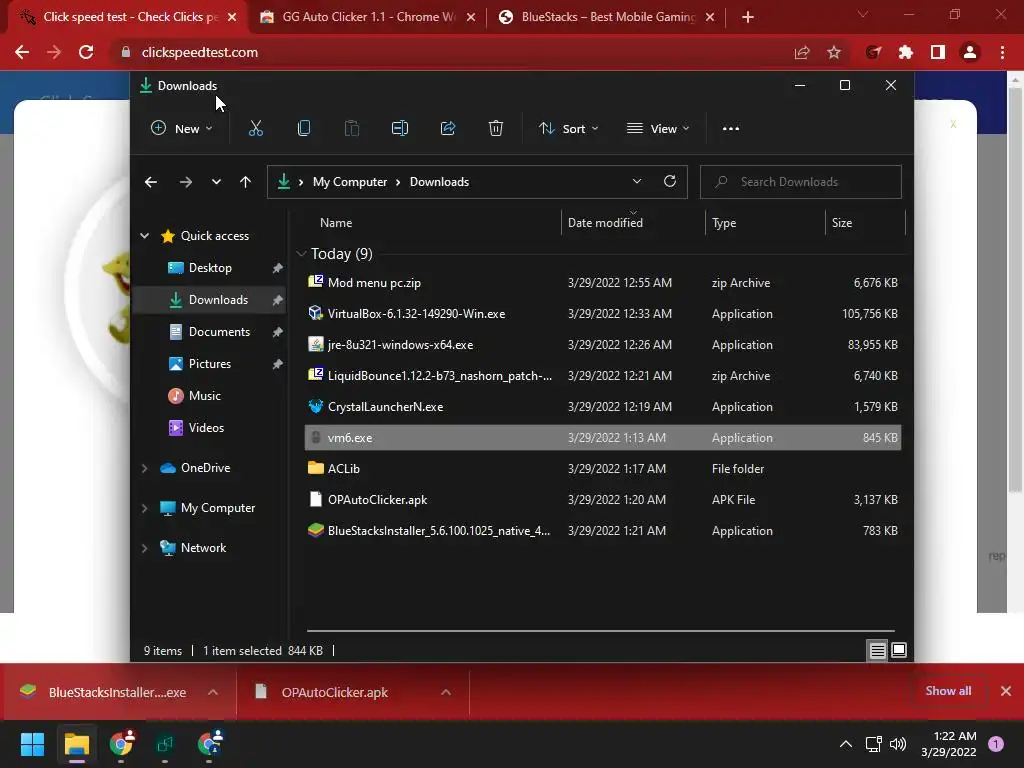1024x768 pixels.
Task: Click File Explorer icon in the taskbar
Action: 76,744
